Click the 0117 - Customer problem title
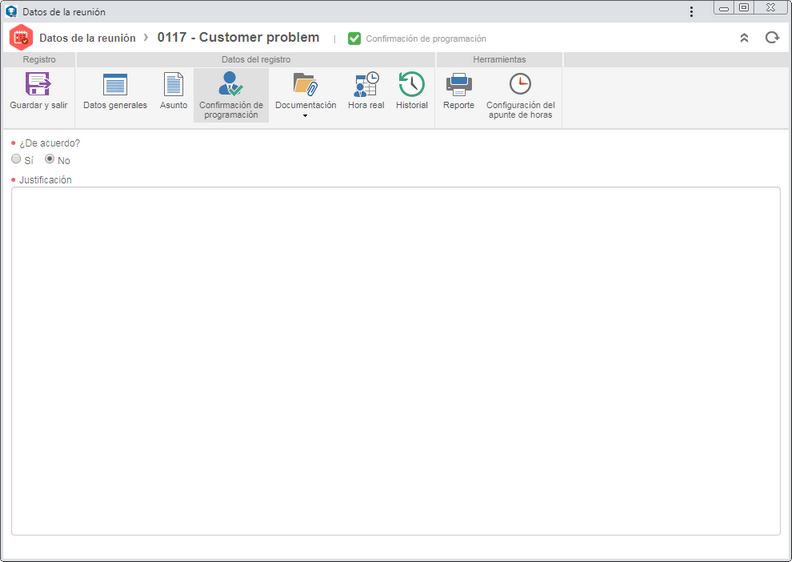792x562 pixels. tap(238, 37)
